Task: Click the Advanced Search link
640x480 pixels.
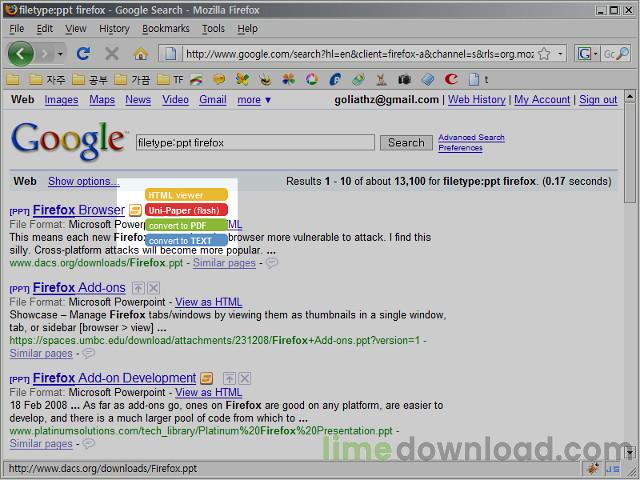Action: click(471, 137)
